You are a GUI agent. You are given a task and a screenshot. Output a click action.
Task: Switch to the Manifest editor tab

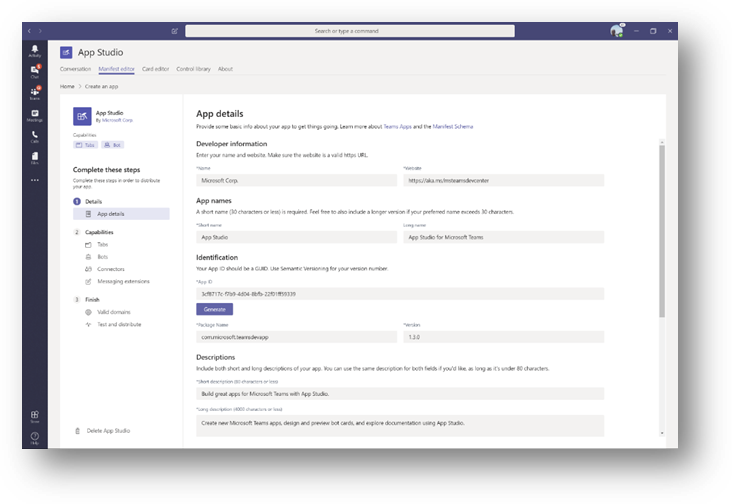(116, 69)
